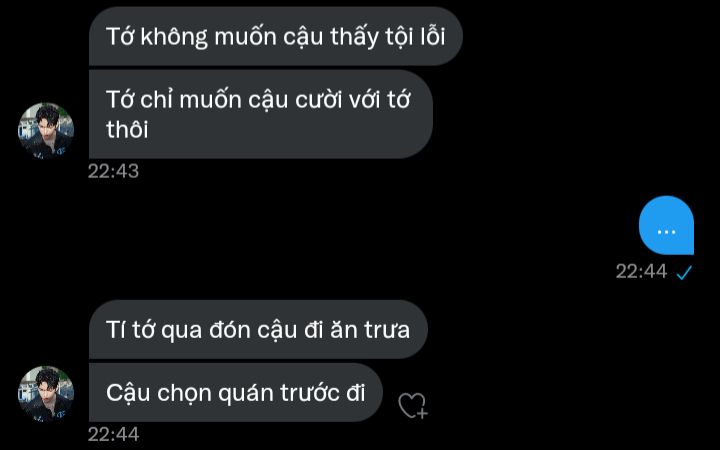This screenshot has width=720, height=450.
Task: Select message 'Tớ không muốn cậu thấy tội lỗi'
Action: [276, 36]
